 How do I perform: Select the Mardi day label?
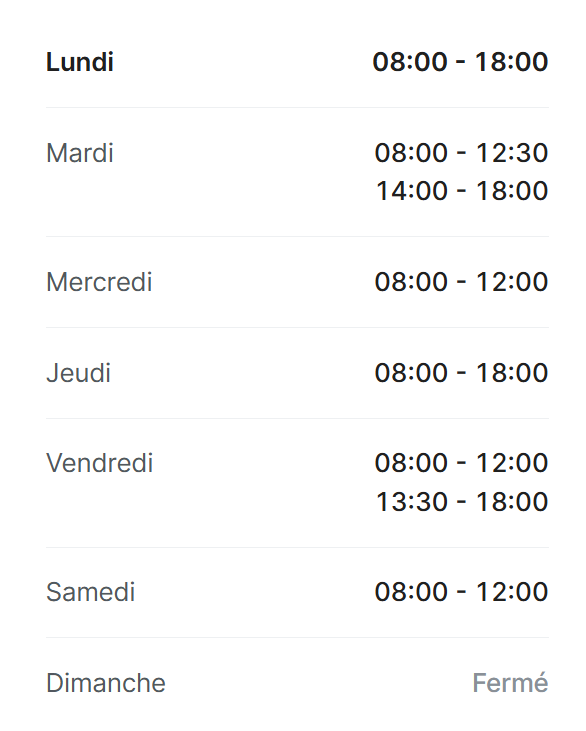[x=80, y=153]
